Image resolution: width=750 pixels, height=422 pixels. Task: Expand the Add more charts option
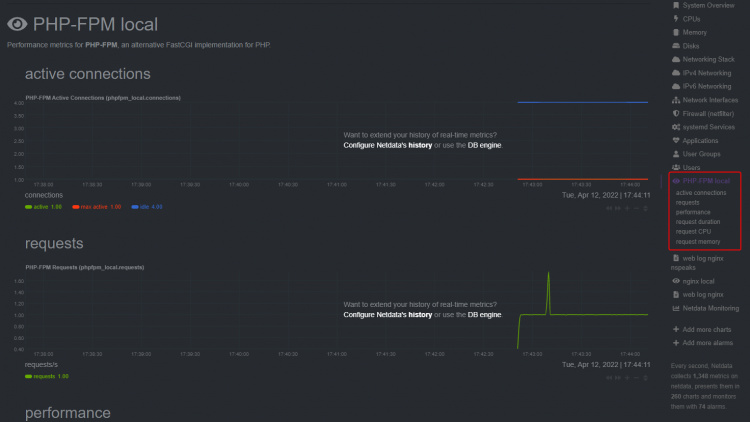point(709,329)
